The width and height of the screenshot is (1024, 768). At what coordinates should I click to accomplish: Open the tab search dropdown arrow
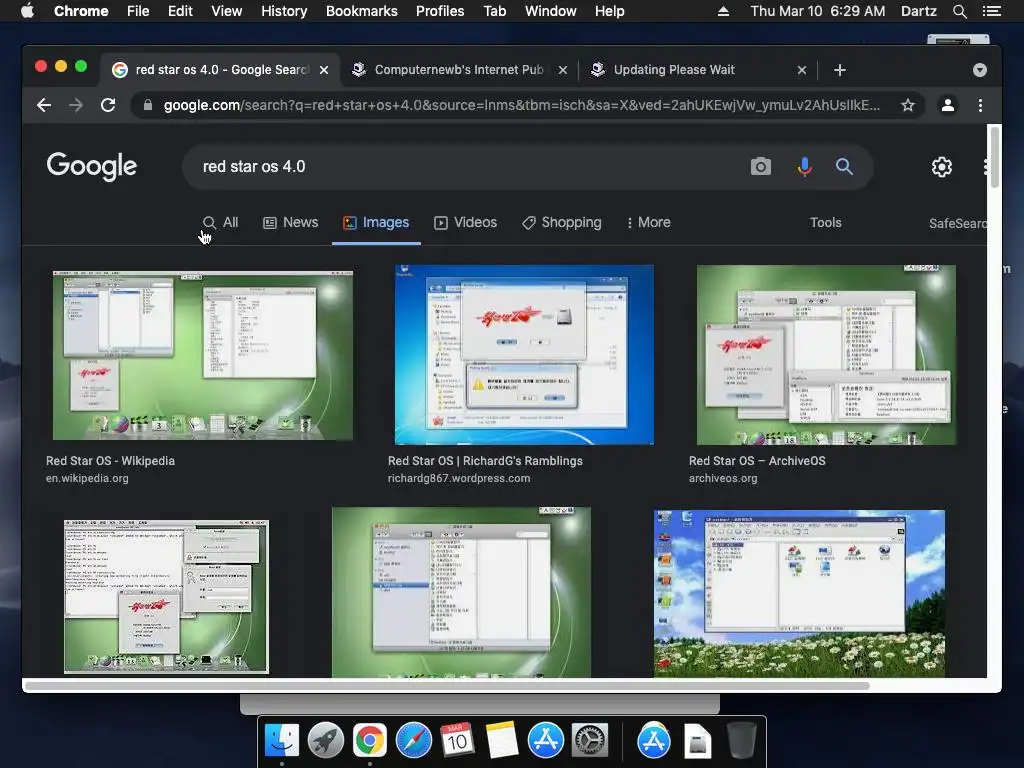[x=980, y=70]
